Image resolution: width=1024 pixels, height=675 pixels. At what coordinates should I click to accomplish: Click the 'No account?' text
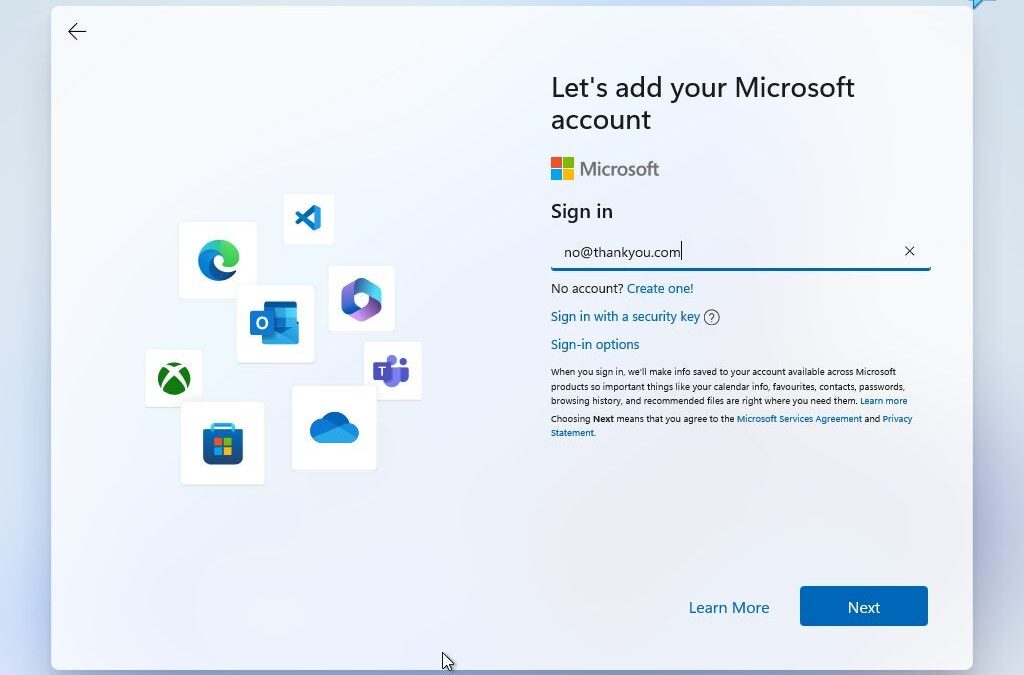[x=587, y=289]
